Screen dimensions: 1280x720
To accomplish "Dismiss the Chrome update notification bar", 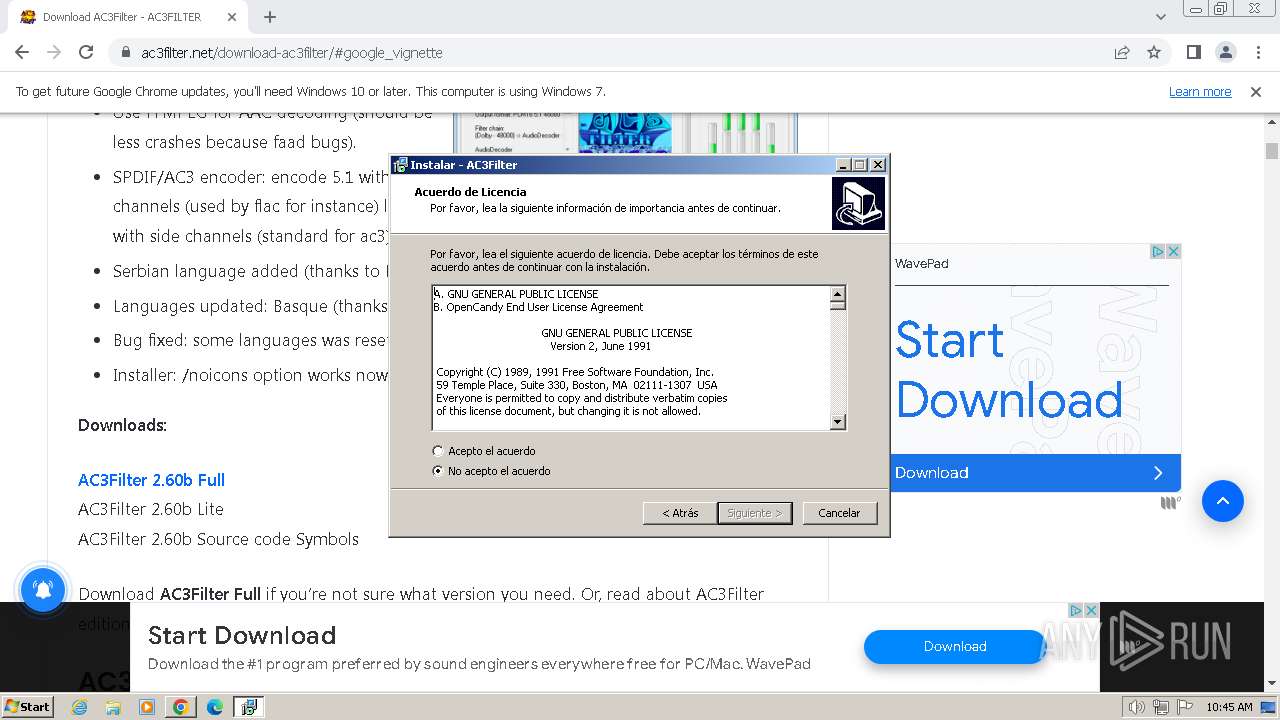I will coord(1256,91).
